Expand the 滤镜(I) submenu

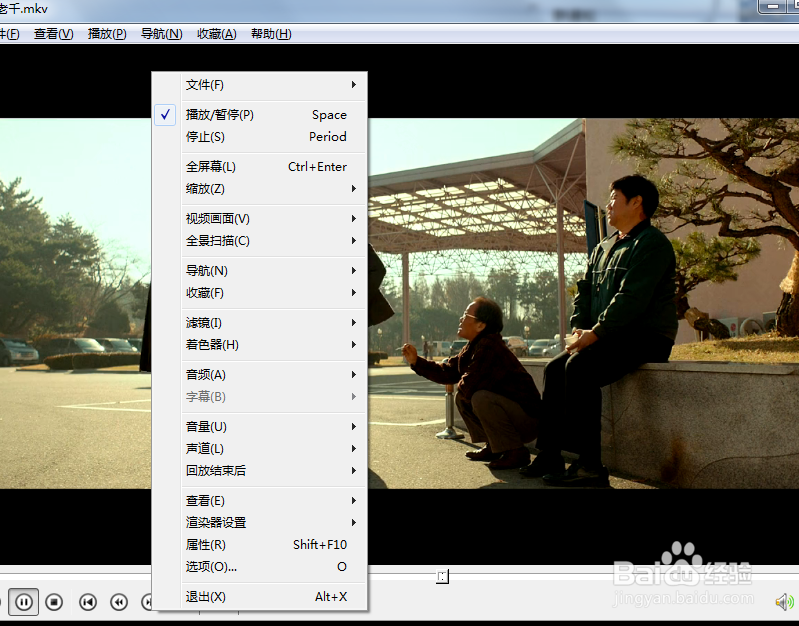pyautogui.click(x=260, y=323)
